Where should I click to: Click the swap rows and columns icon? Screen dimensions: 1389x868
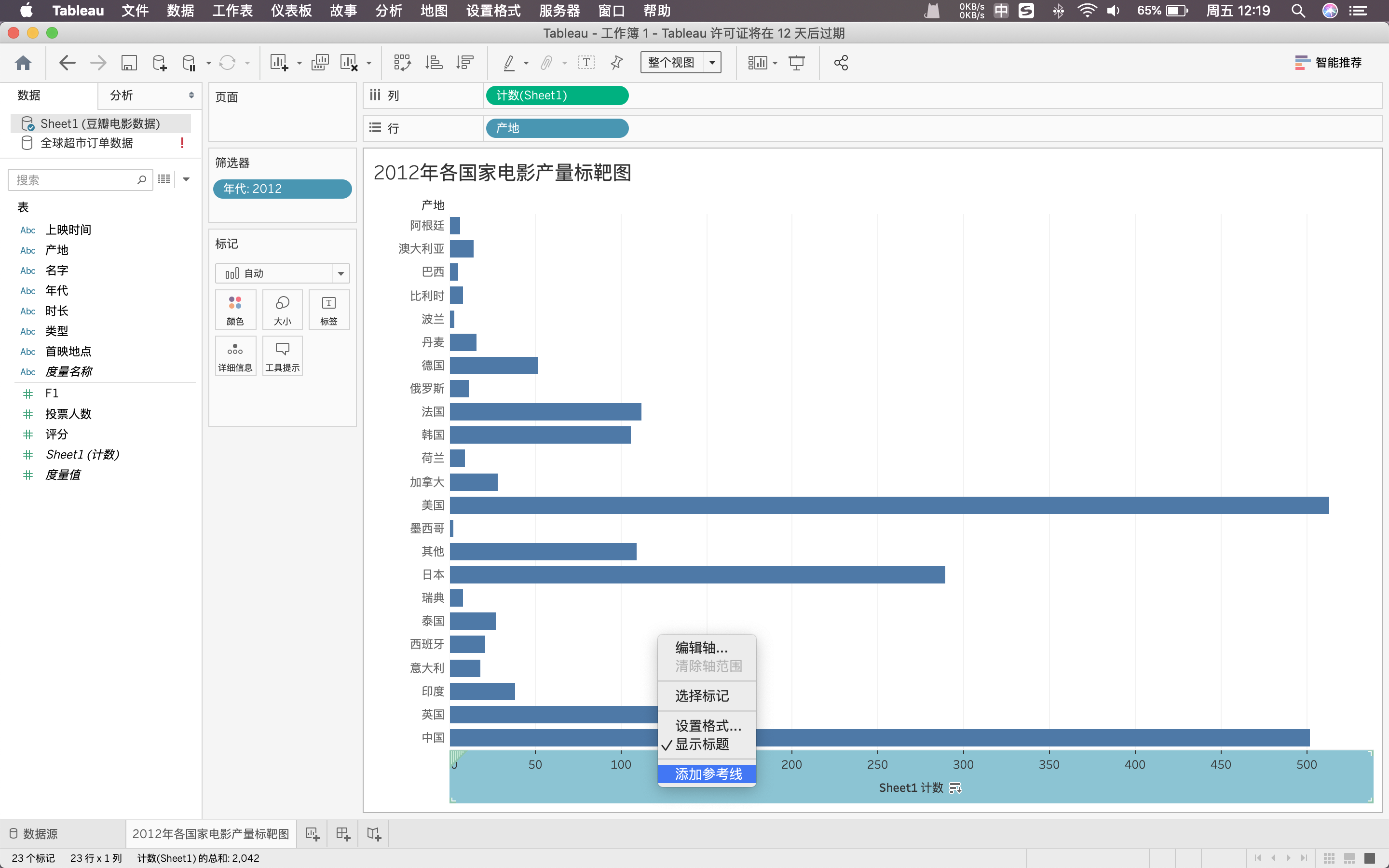pos(402,63)
